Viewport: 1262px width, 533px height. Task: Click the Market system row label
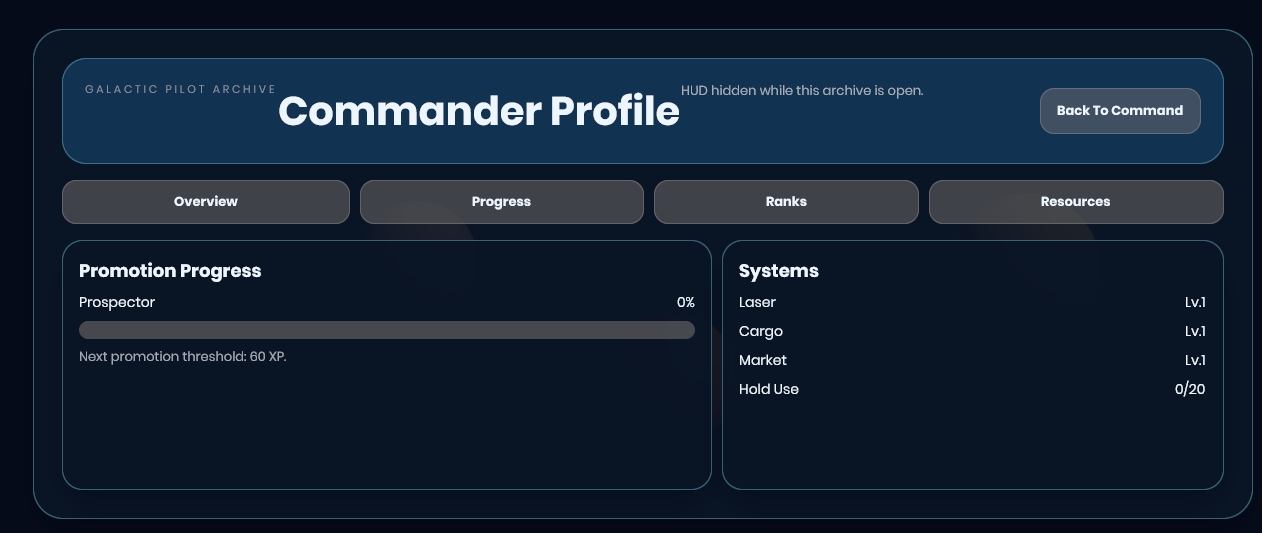[x=762, y=360]
